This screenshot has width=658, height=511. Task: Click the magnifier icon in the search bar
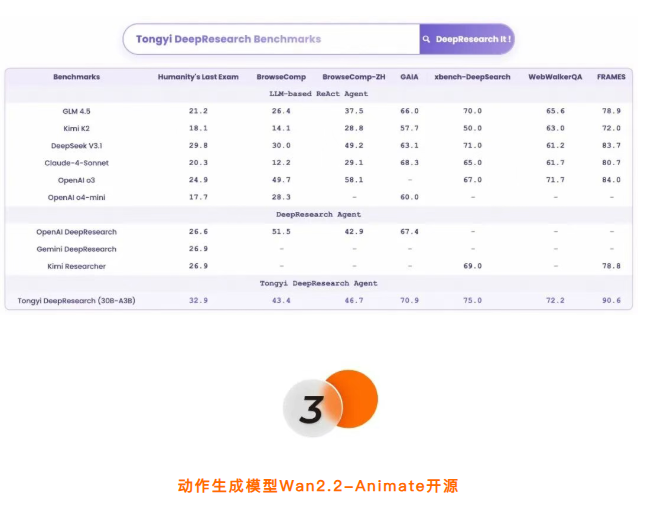point(428,39)
